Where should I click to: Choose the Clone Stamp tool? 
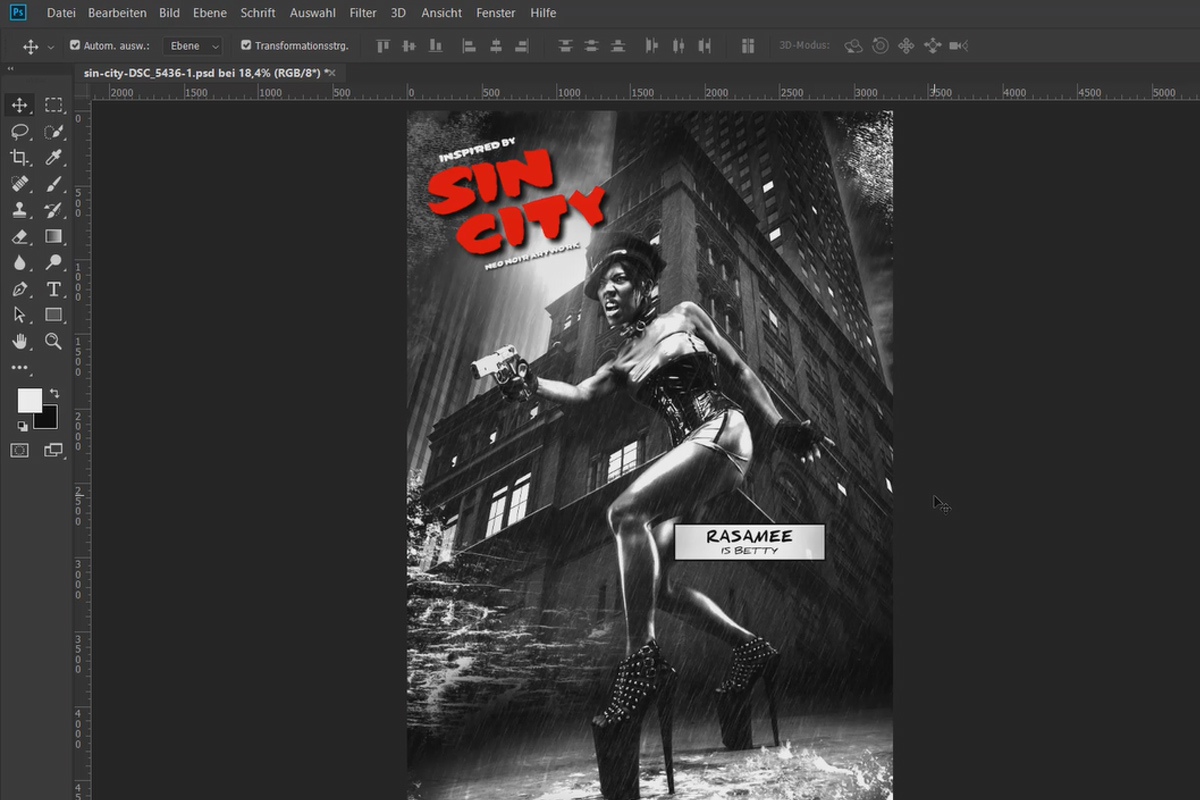(19, 210)
